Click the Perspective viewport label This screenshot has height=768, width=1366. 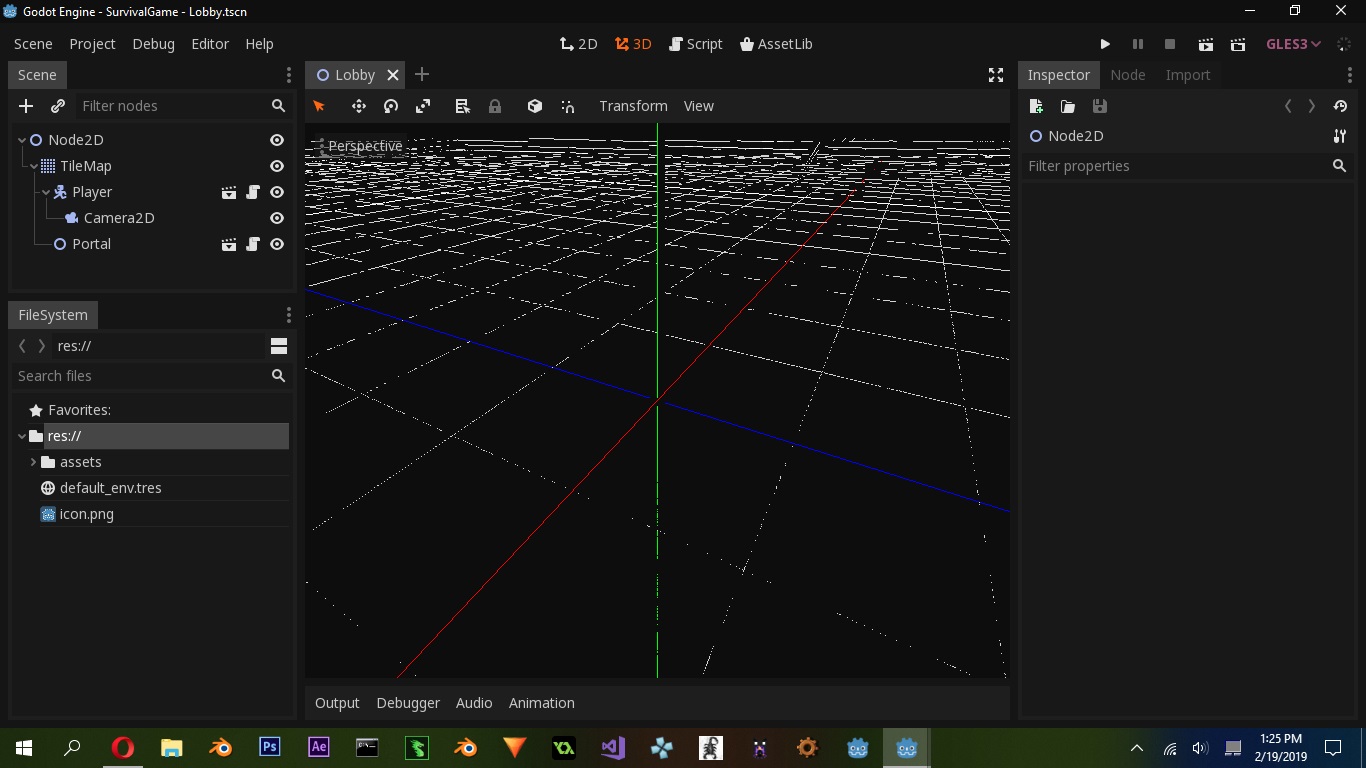(x=365, y=146)
